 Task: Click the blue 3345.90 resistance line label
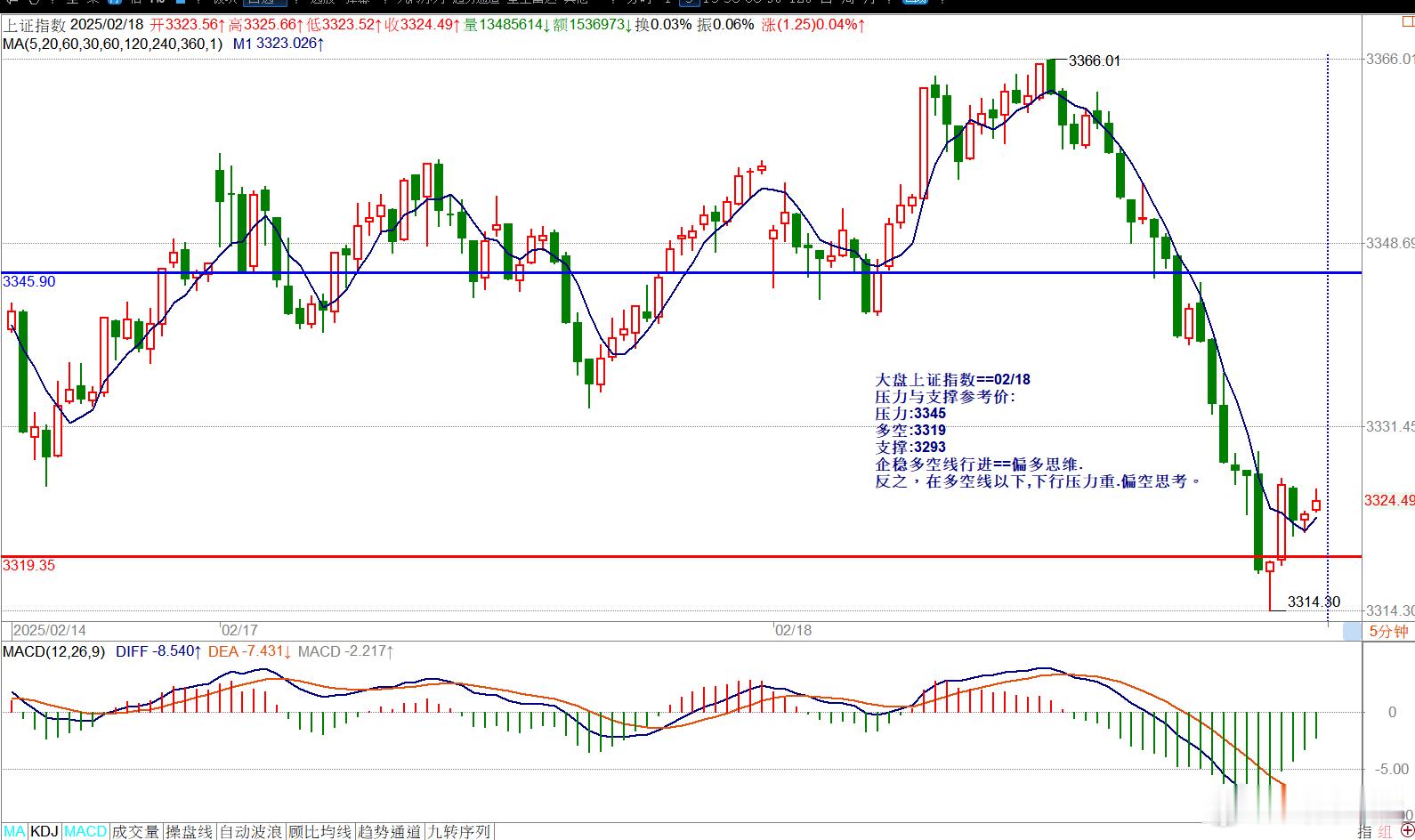(x=28, y=281)
